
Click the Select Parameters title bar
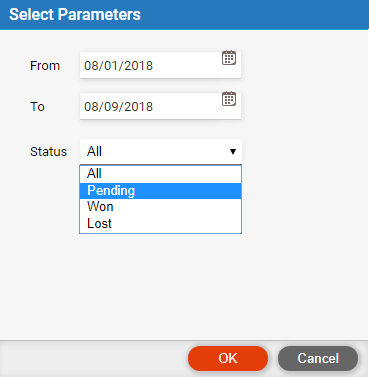[184, 15]
